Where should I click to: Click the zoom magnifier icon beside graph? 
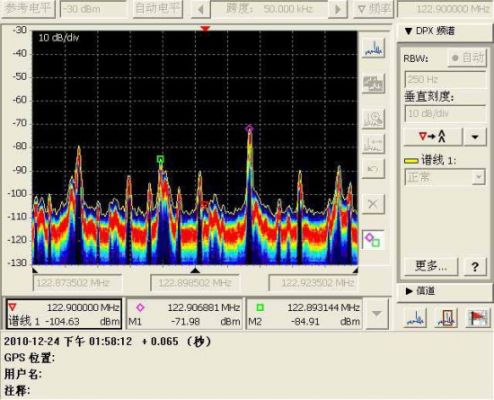click(373, 119)
